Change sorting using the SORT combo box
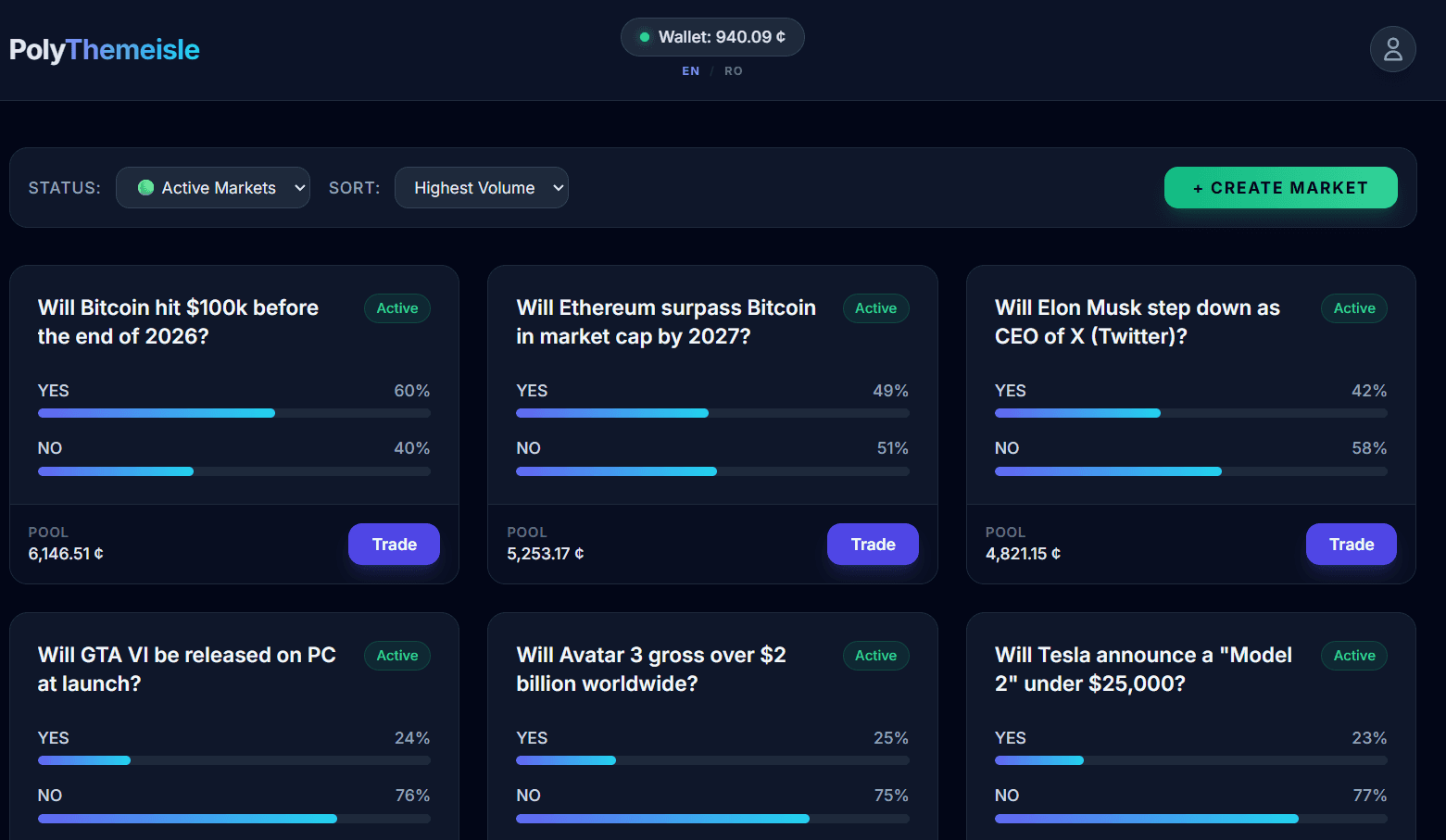Screen dimensions: 1446x840 tap(482, 187)
